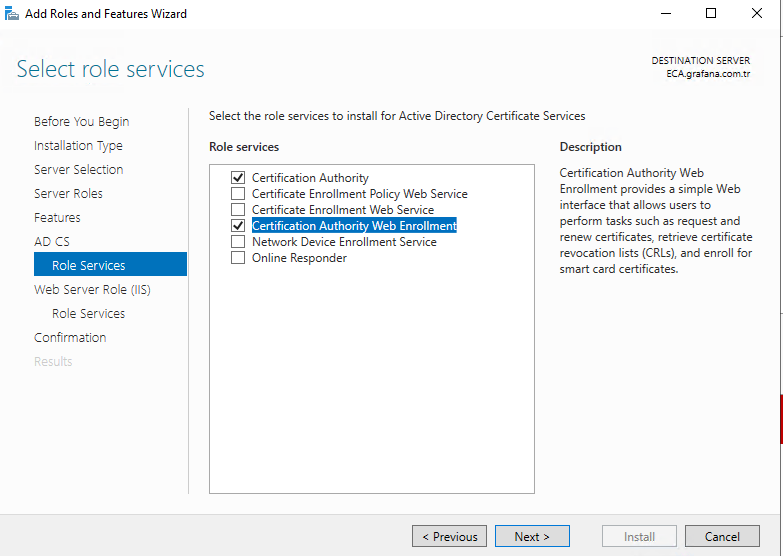Select Certificate Enrollment Web Service label
Screen dimensions: 783x556
(343, 209)
